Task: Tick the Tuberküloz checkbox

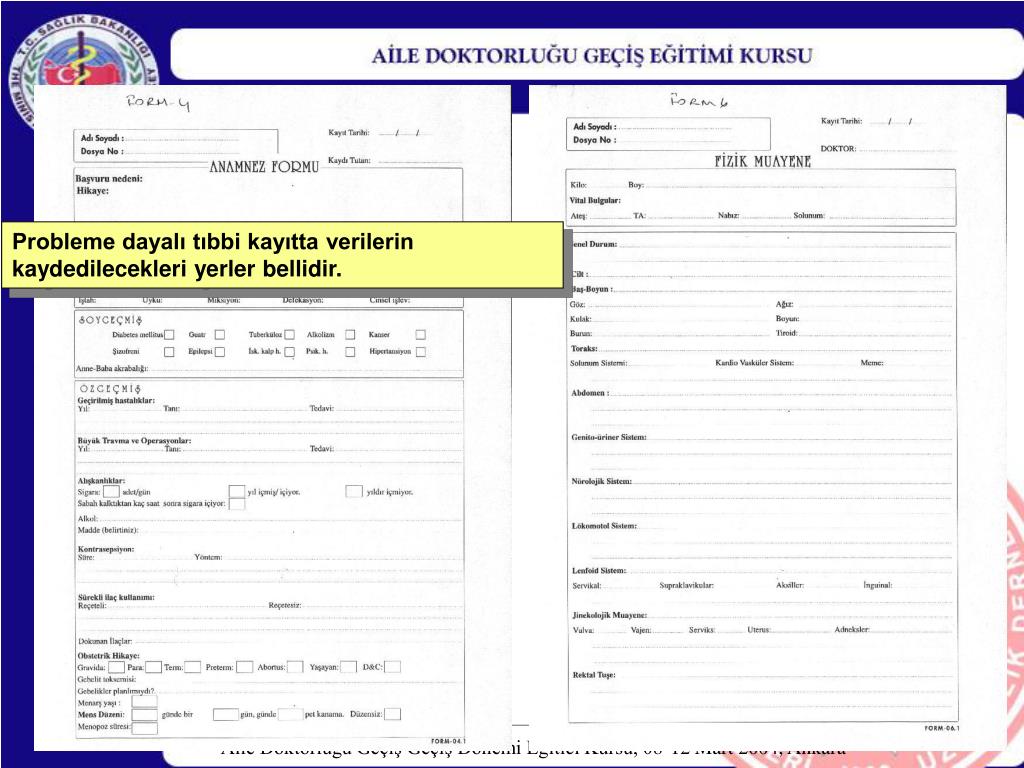Action: (290, 335)
